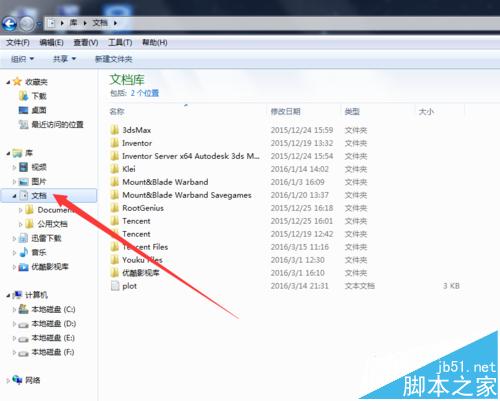
Task: Expand the 公用文档 tree node
Action: pyautogui.click(x=21, y=224)
